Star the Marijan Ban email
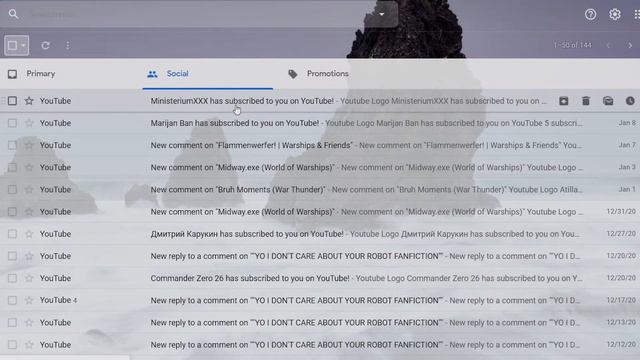Viewport: 640px width, 360px height. click(x=29, y=123)
